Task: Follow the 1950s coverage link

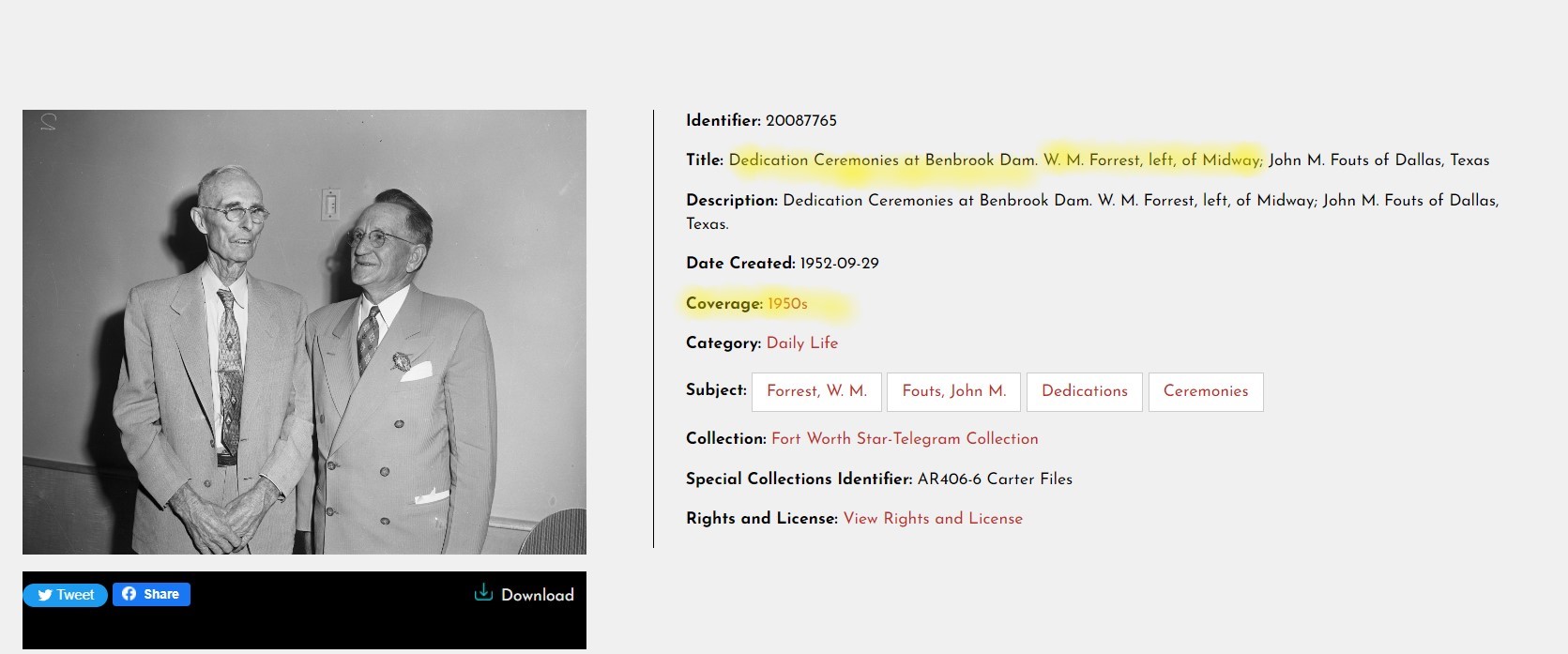Action: [x=787, y=303]
